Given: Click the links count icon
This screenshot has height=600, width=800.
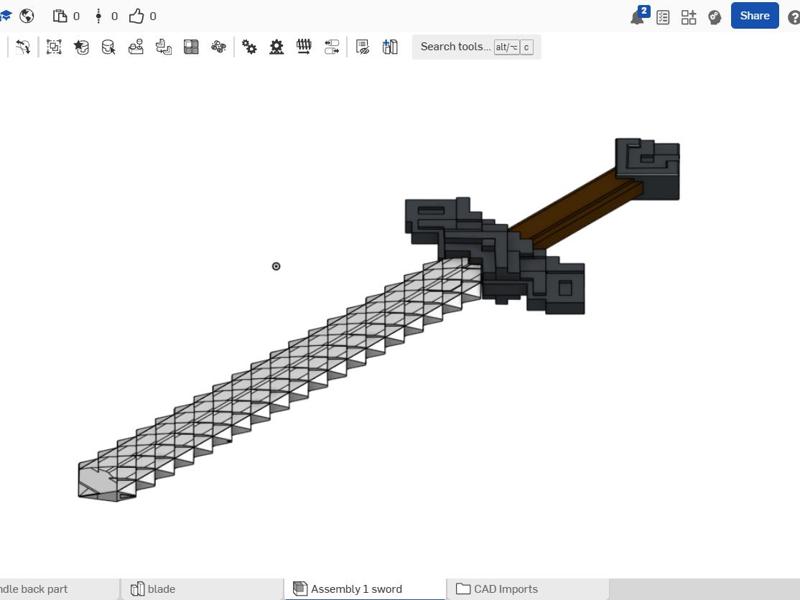Looking at the screenshot, I should click(98, 16).
